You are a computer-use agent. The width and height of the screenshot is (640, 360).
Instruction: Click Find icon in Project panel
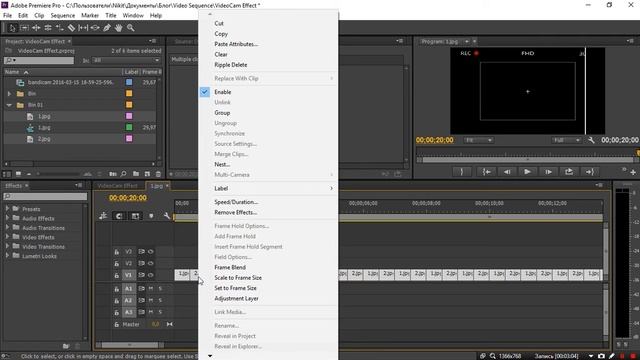123,174
